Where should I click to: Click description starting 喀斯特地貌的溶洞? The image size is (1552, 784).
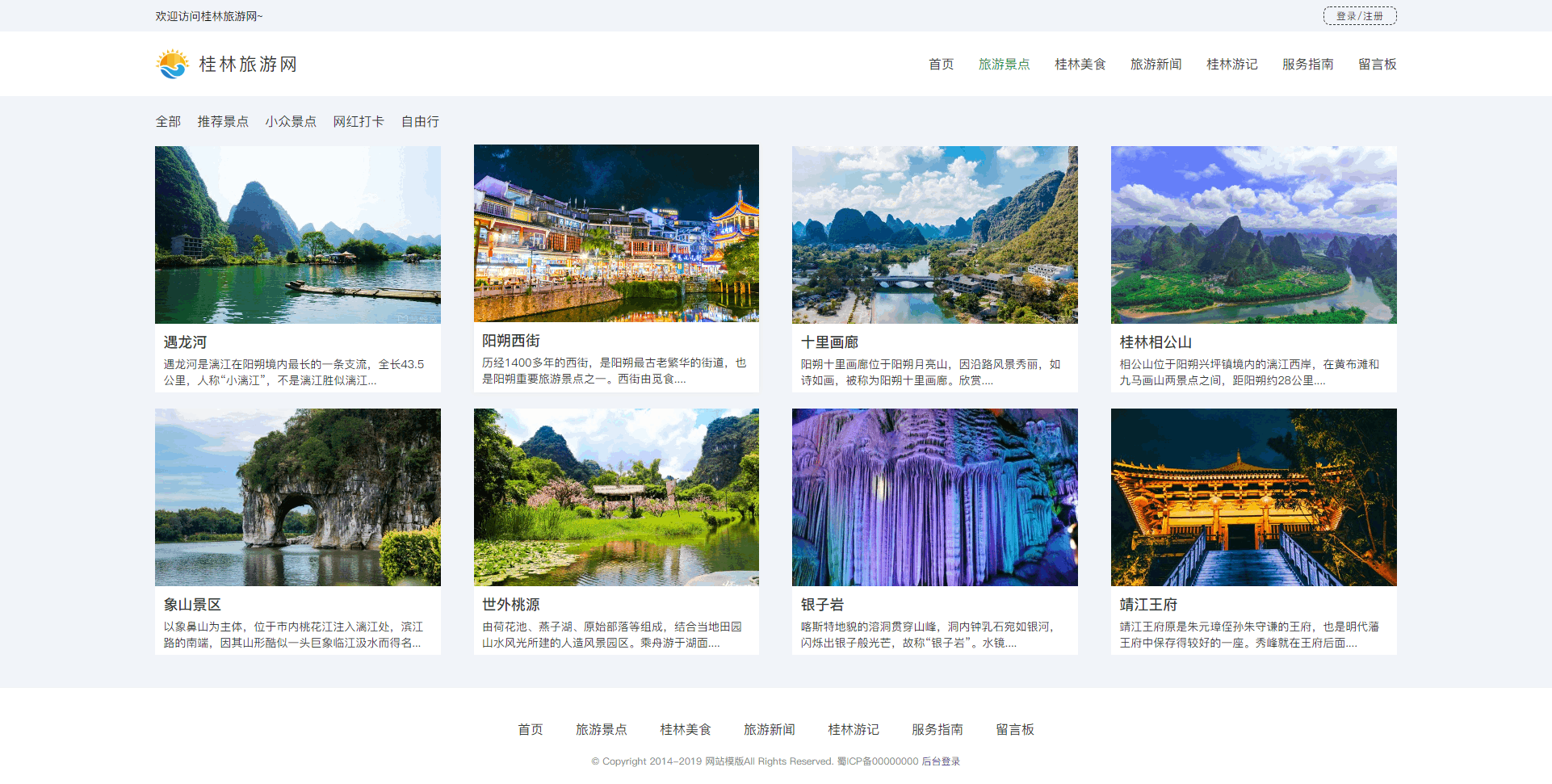click(928, 635)
